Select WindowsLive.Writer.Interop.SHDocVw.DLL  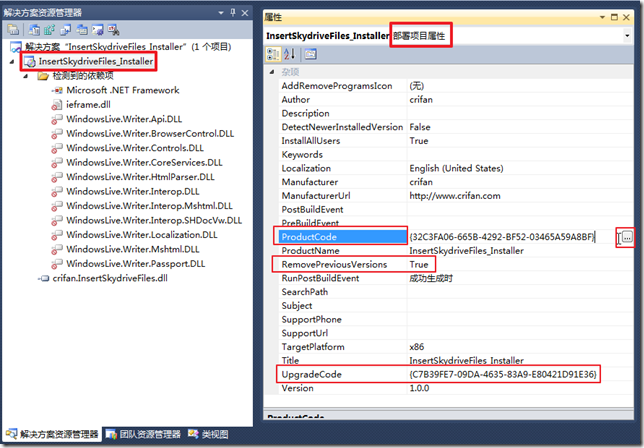coord(154,221)
